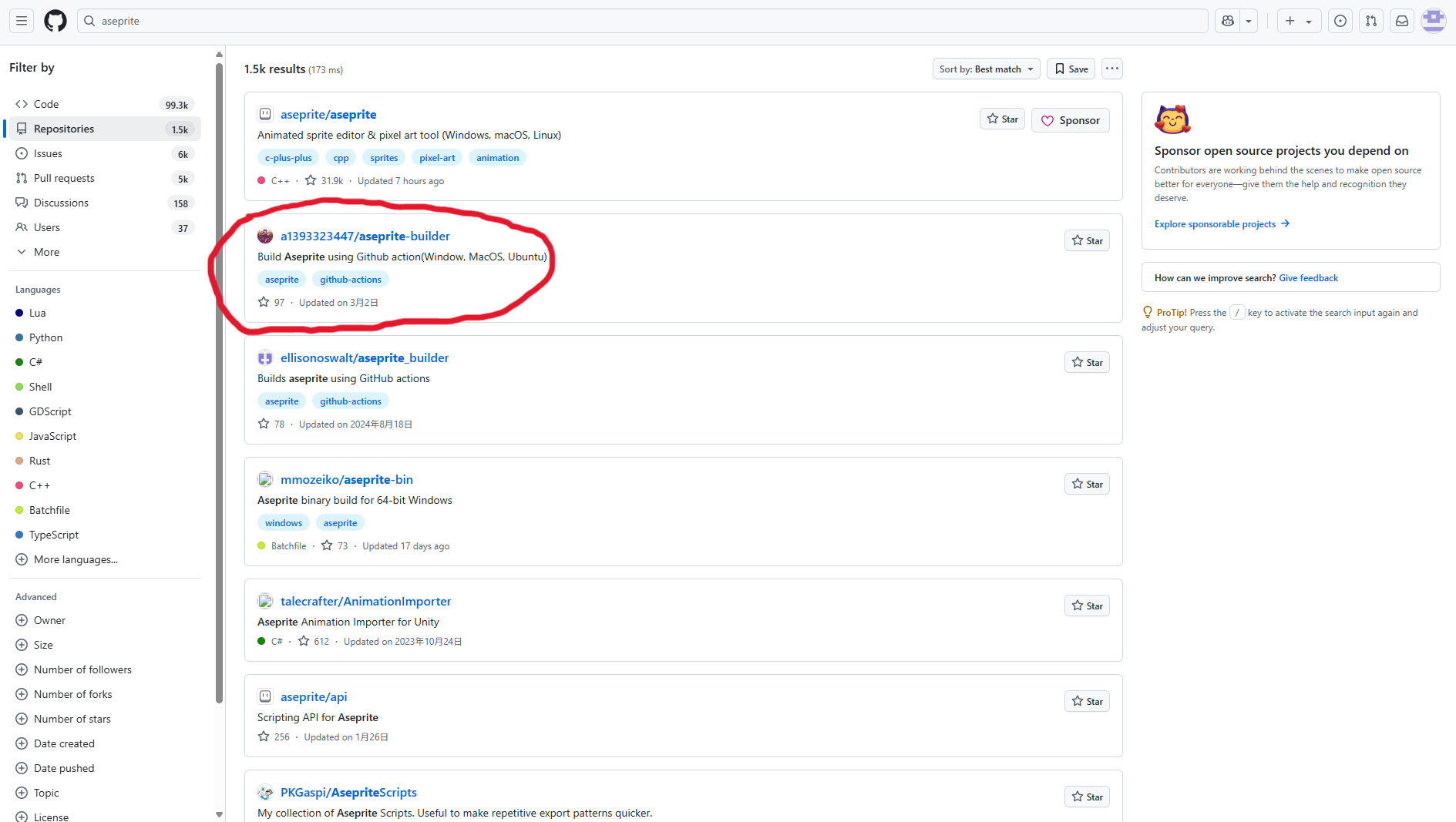Star the aseprite/api repository
Viewport: 1456px width, 822px height.
pyautogui.click(x=1087, y=701)
